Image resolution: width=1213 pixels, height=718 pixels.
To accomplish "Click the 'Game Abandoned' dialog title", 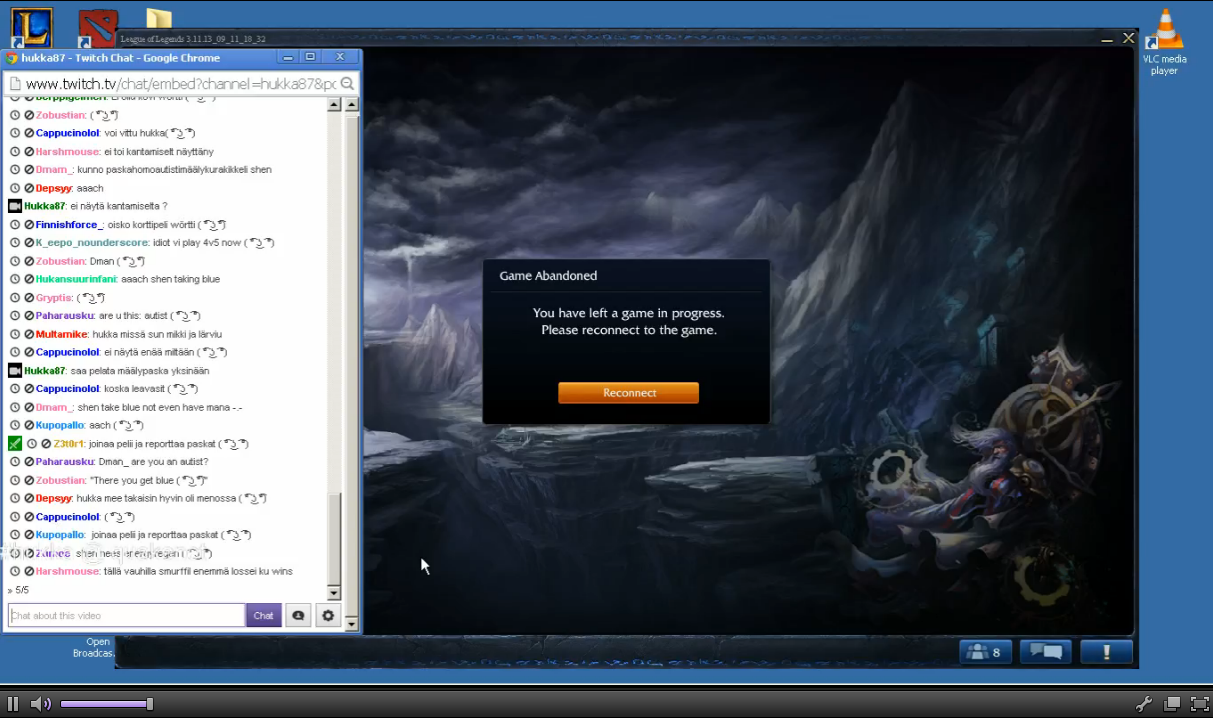I will tap(548, 276).
